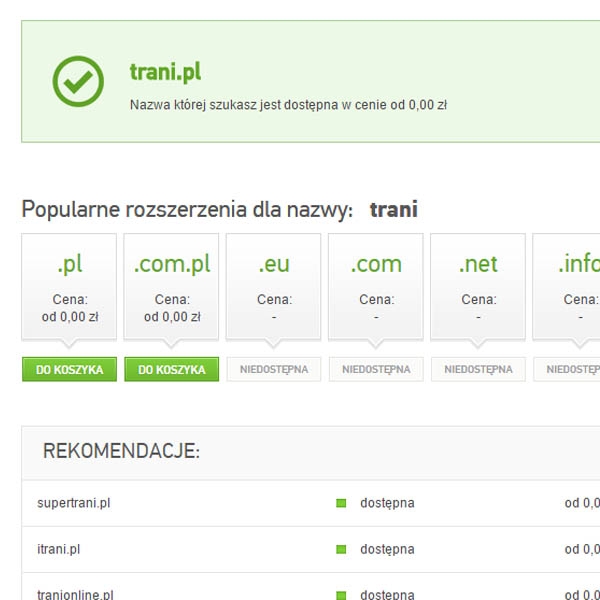The image size is (600, 600).
Task: Click the trani.pl domain heading
Action: pos(165,73)
